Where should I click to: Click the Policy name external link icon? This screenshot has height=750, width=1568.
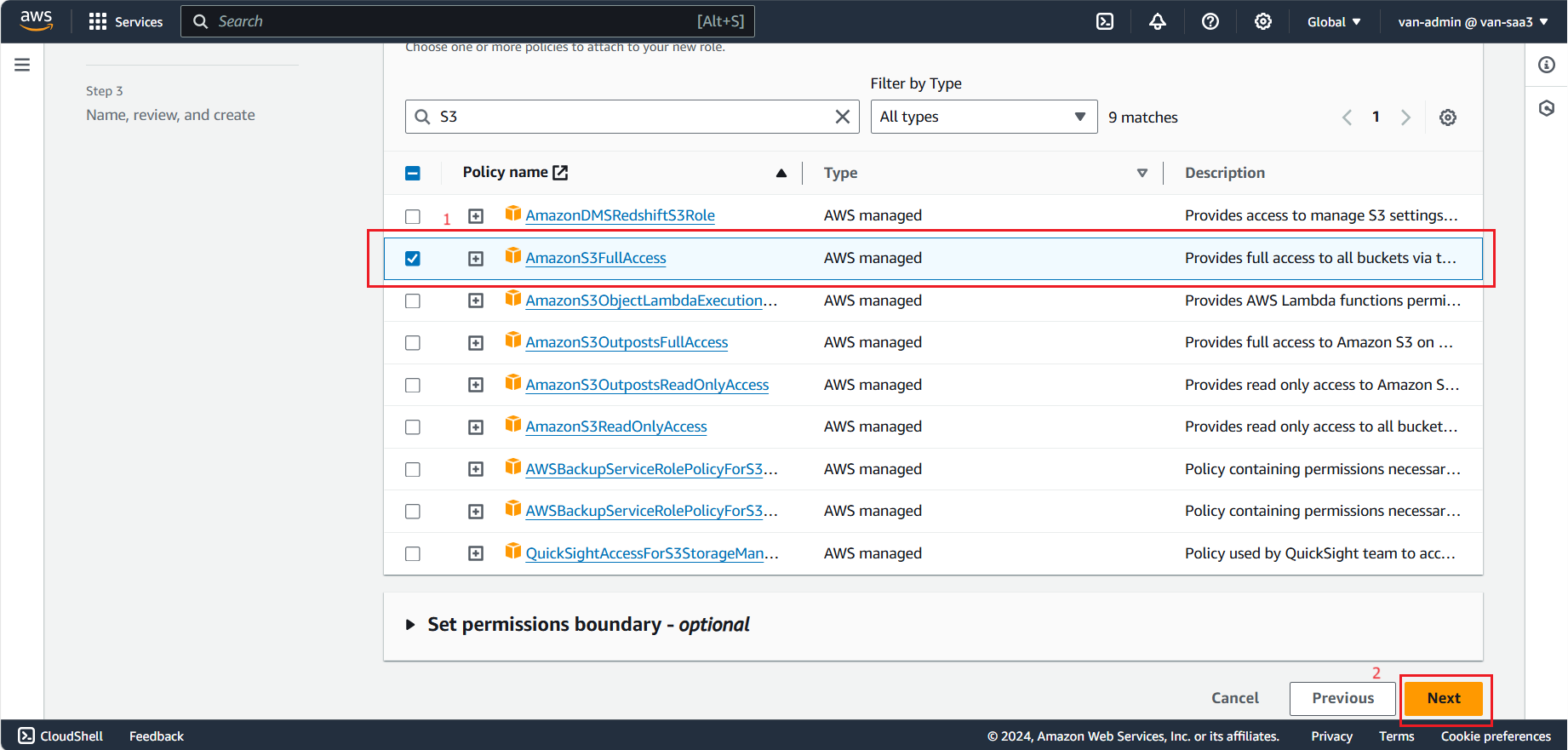click(x=560, y=173)
